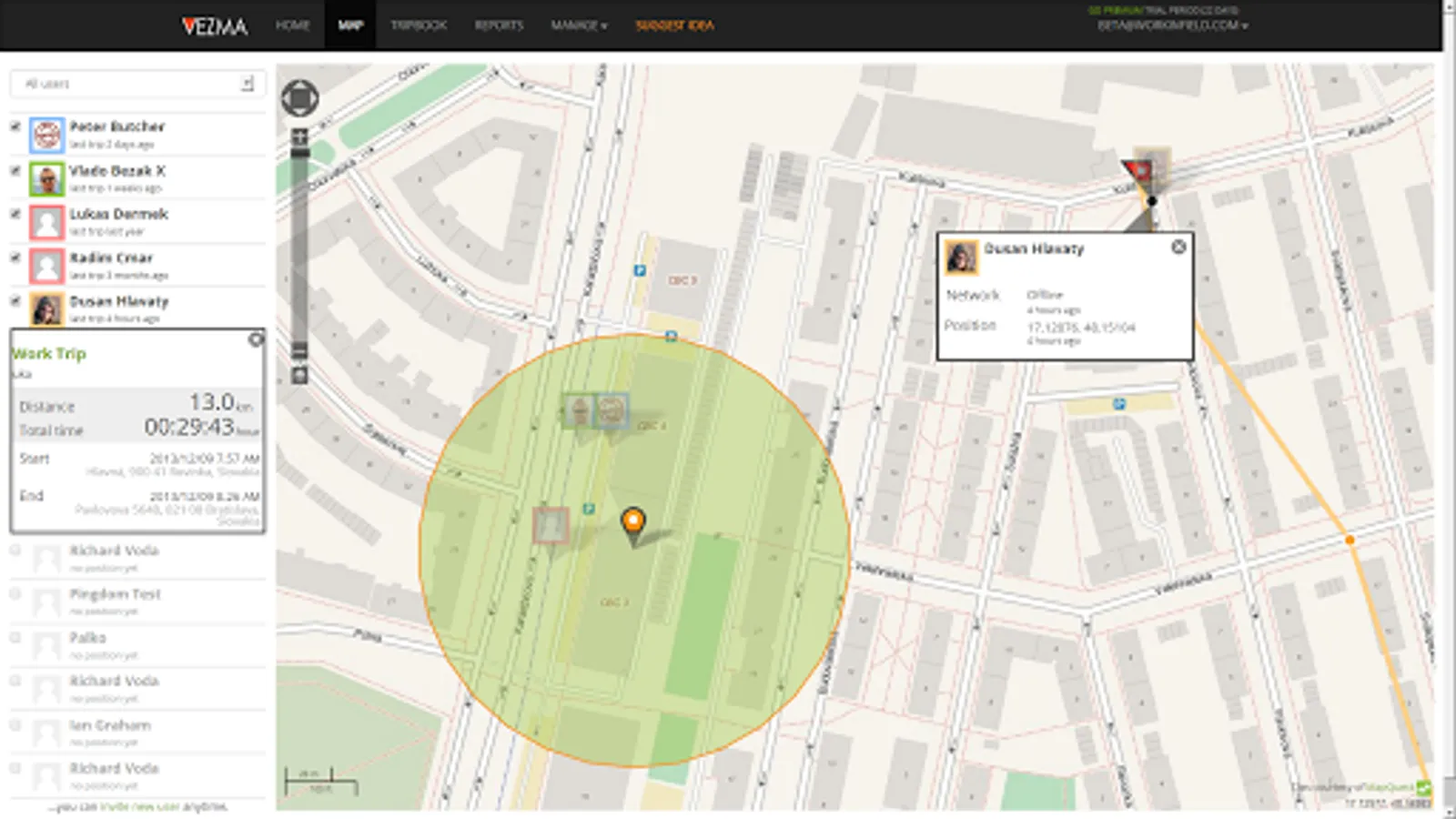1456x819 pixels.
Task: Click the Position coordinates in the popup
Action: (1081, 327)
